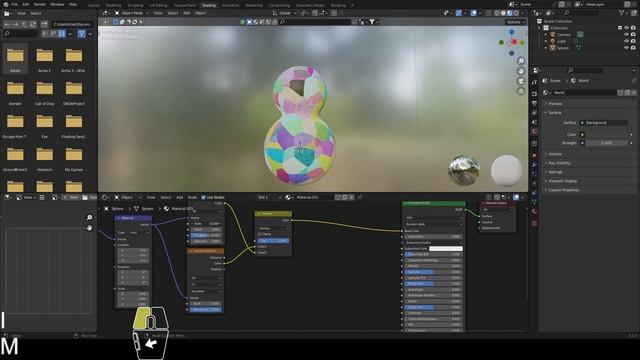
Task: Open the Call of Duty folder
Action: coord(44,92)
